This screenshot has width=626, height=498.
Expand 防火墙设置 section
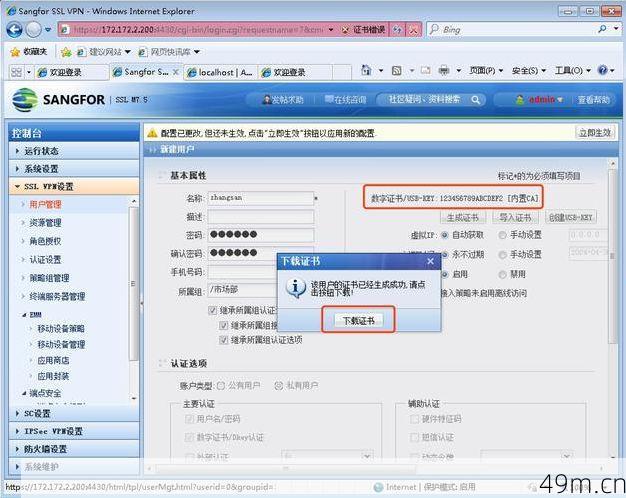(74, 449)
